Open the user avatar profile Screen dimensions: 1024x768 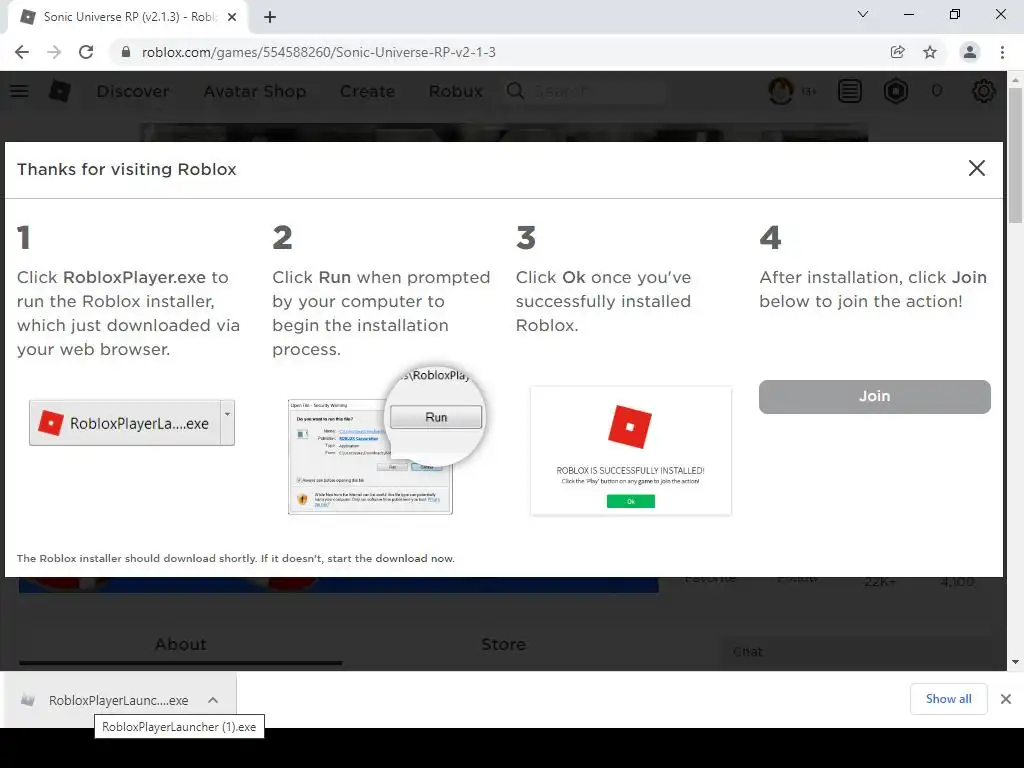781,91
